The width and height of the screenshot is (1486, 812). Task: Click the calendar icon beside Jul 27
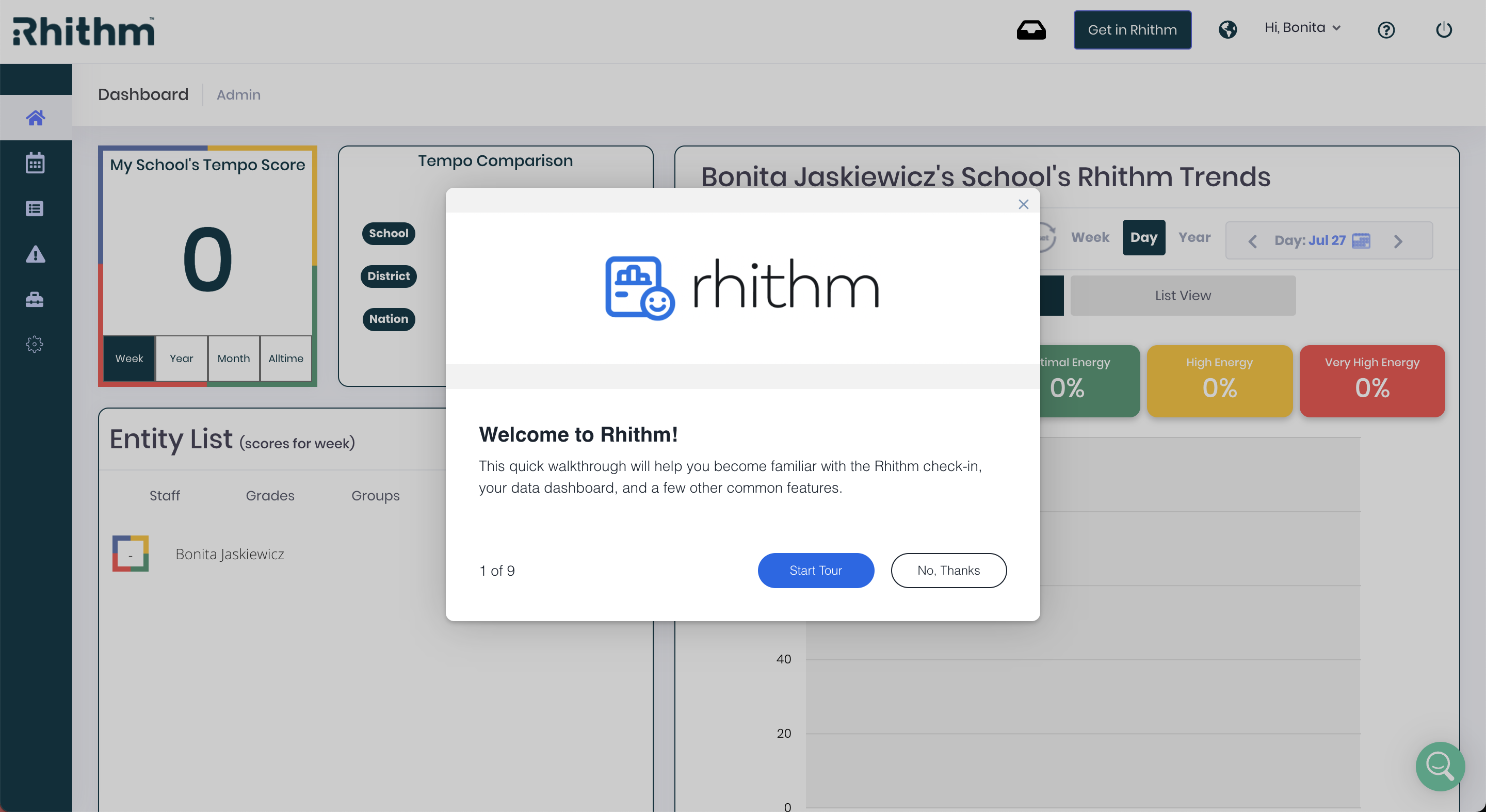click(1361, 240)
